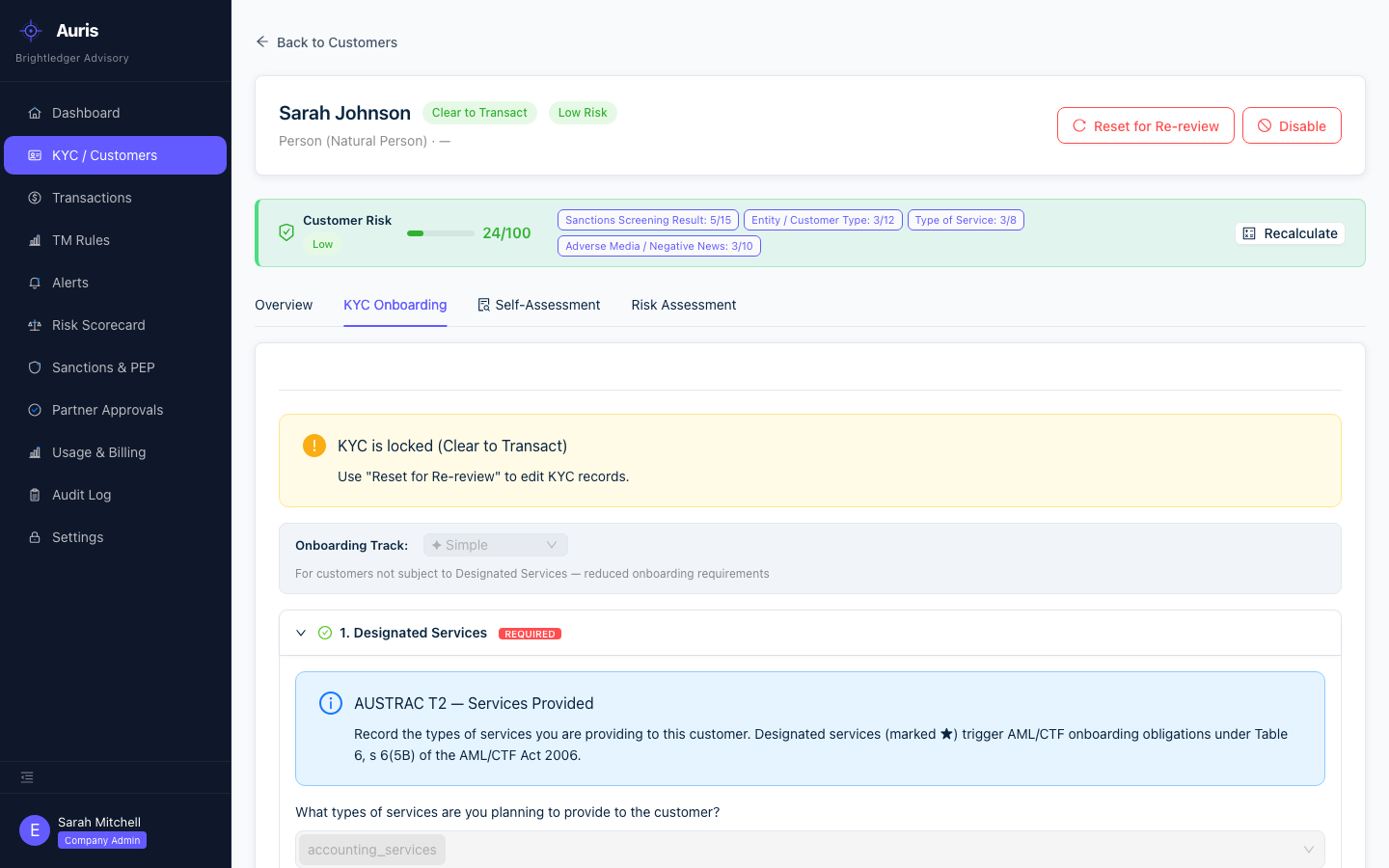The height and width of the screenshot is (868, 1389).
Task: Go Back to Customers
Action: pyautogui.click(x=326, y=42)
